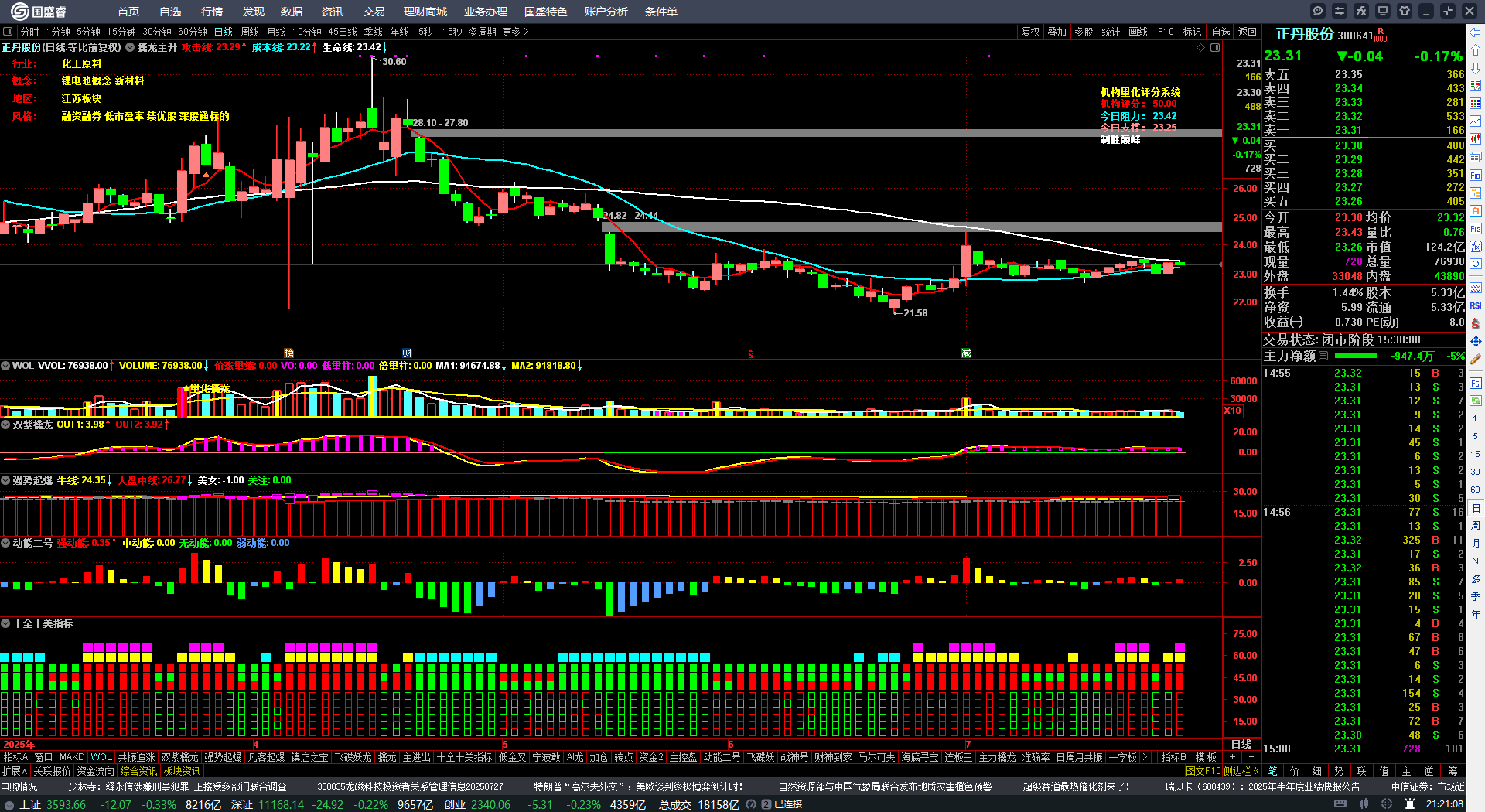Screen dimensions: 1485x812
Task: Click the up arrow in right sidebar
Action: (1476, 49)
